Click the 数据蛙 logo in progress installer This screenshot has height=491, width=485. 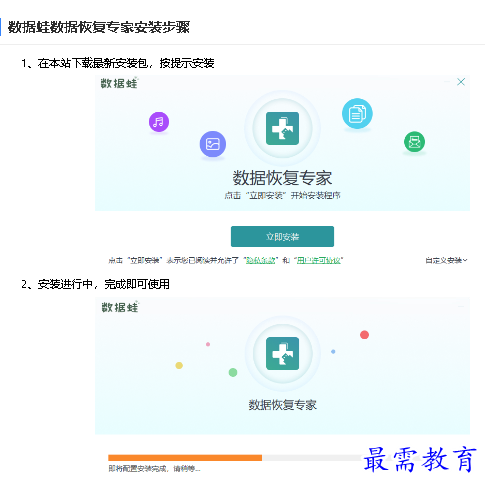[x=120, y=307]
